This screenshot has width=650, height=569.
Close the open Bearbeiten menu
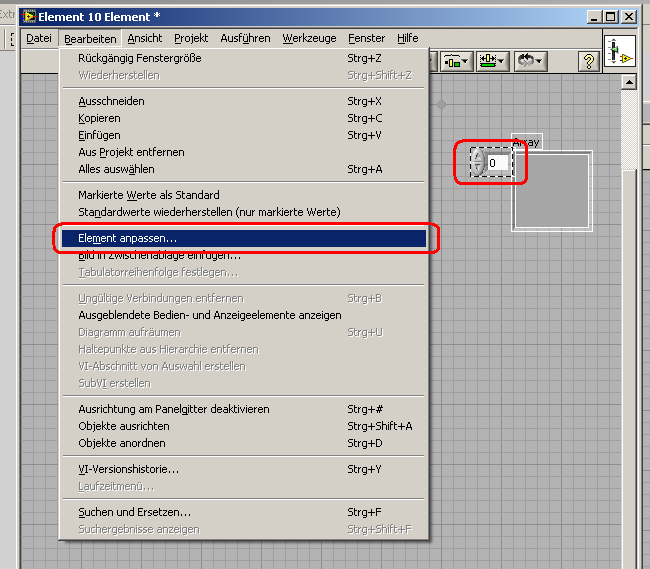pyautogui.click(x=90, y=39)
